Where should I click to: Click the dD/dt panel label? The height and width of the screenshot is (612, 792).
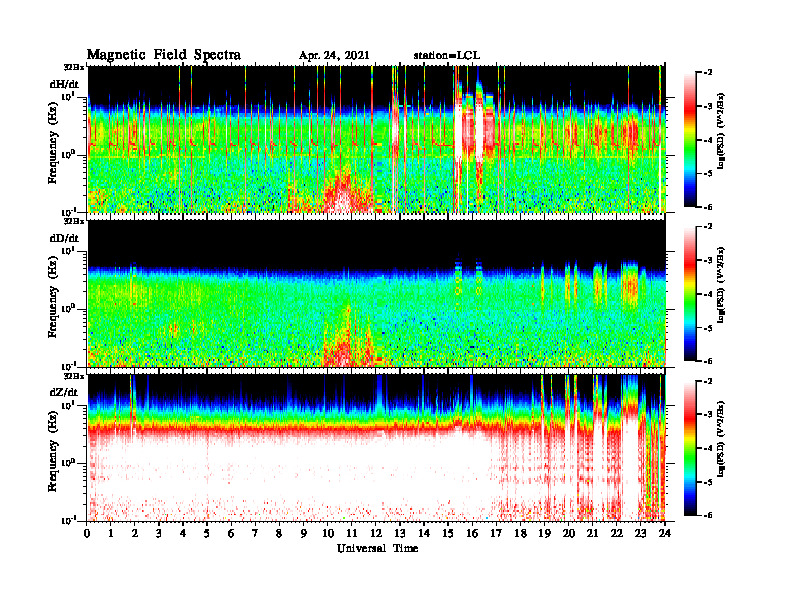pyautogui.click(x=64, y=238)
